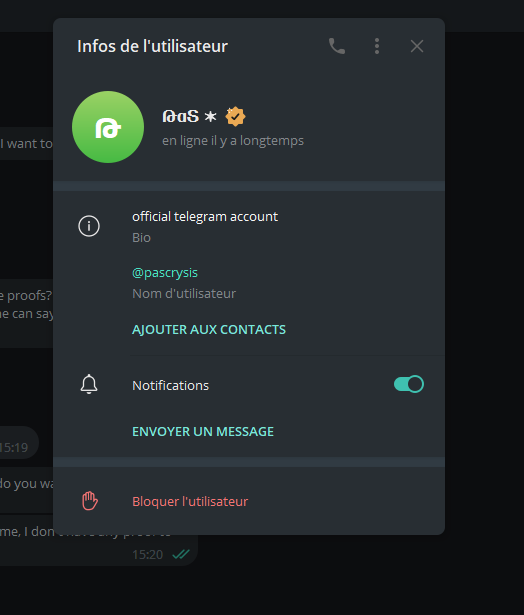Viewport: 524px width, 615px height.
Task: Click the red hand block icon
Action: 90,501
